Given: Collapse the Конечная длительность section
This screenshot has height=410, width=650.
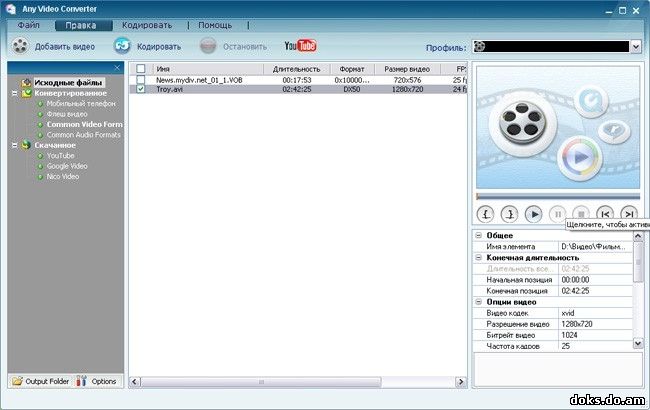Looking at the screenshot, I should tap(478, 257).
